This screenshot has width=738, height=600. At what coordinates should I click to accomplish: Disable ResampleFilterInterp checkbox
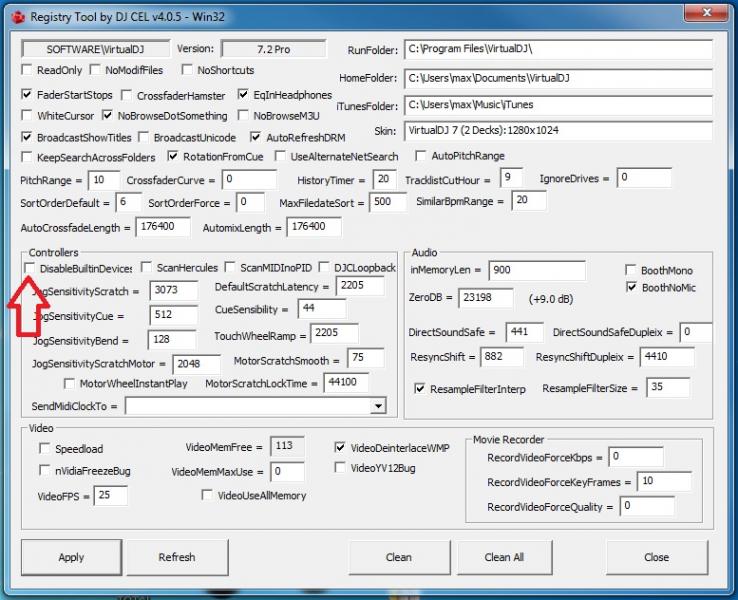[x=420, y=388]
